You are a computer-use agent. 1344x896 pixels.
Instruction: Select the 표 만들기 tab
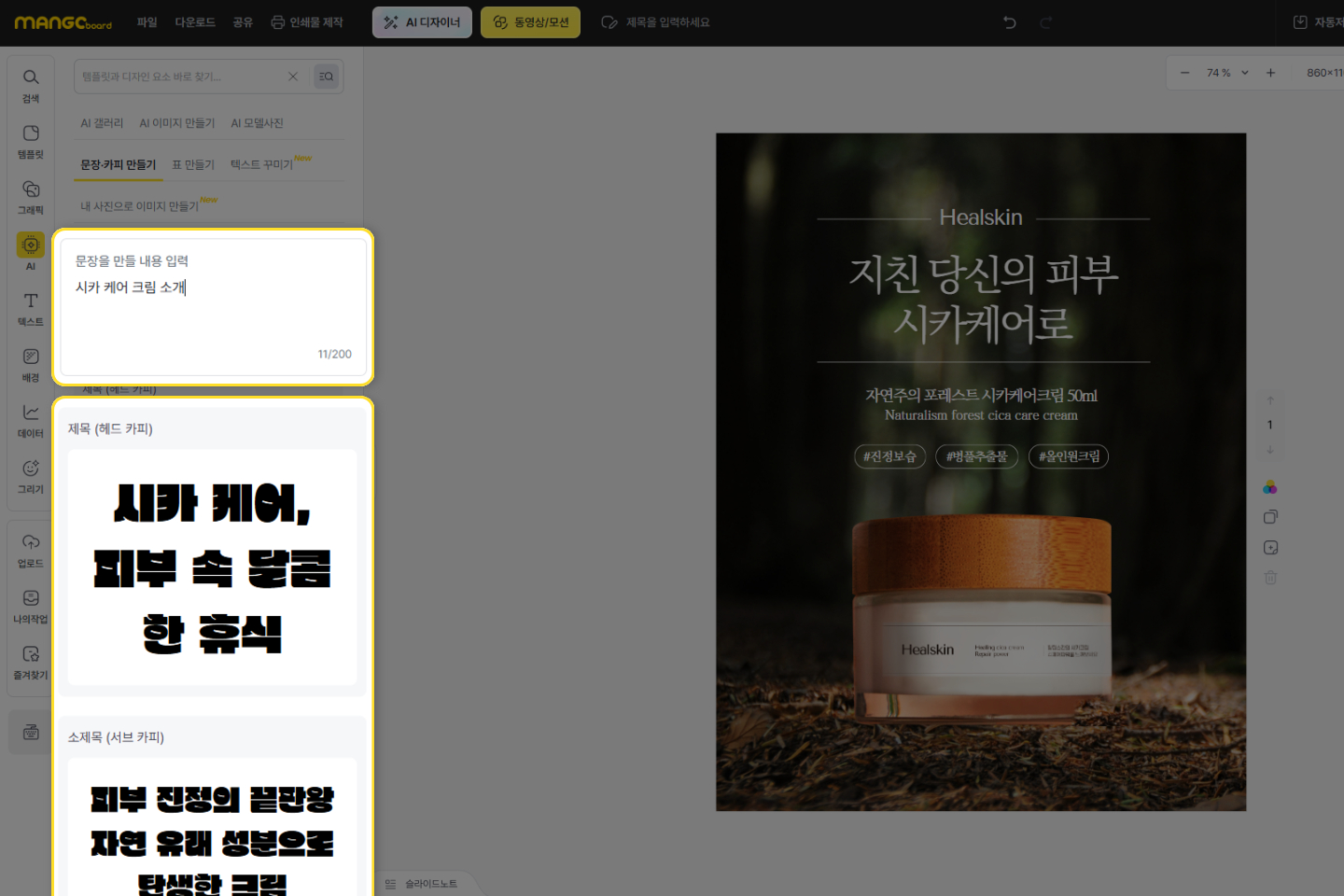193,165
